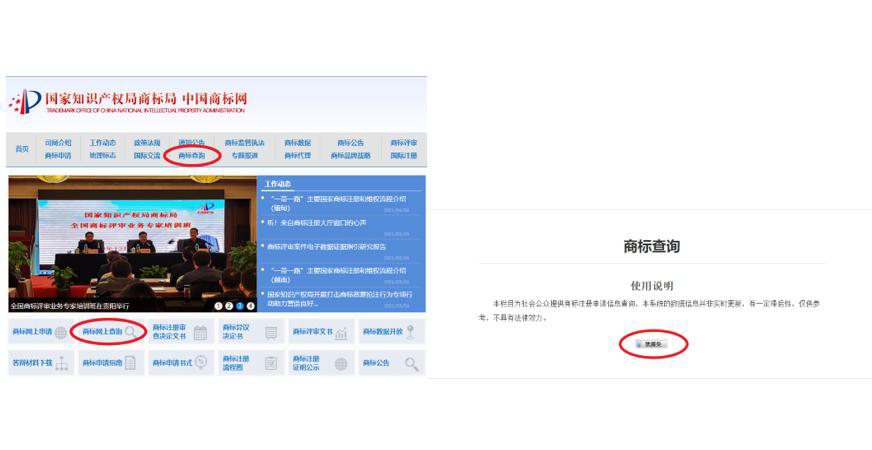
Task: Show carousel slide 4 via its dot
Action: [x=250, y=306]
